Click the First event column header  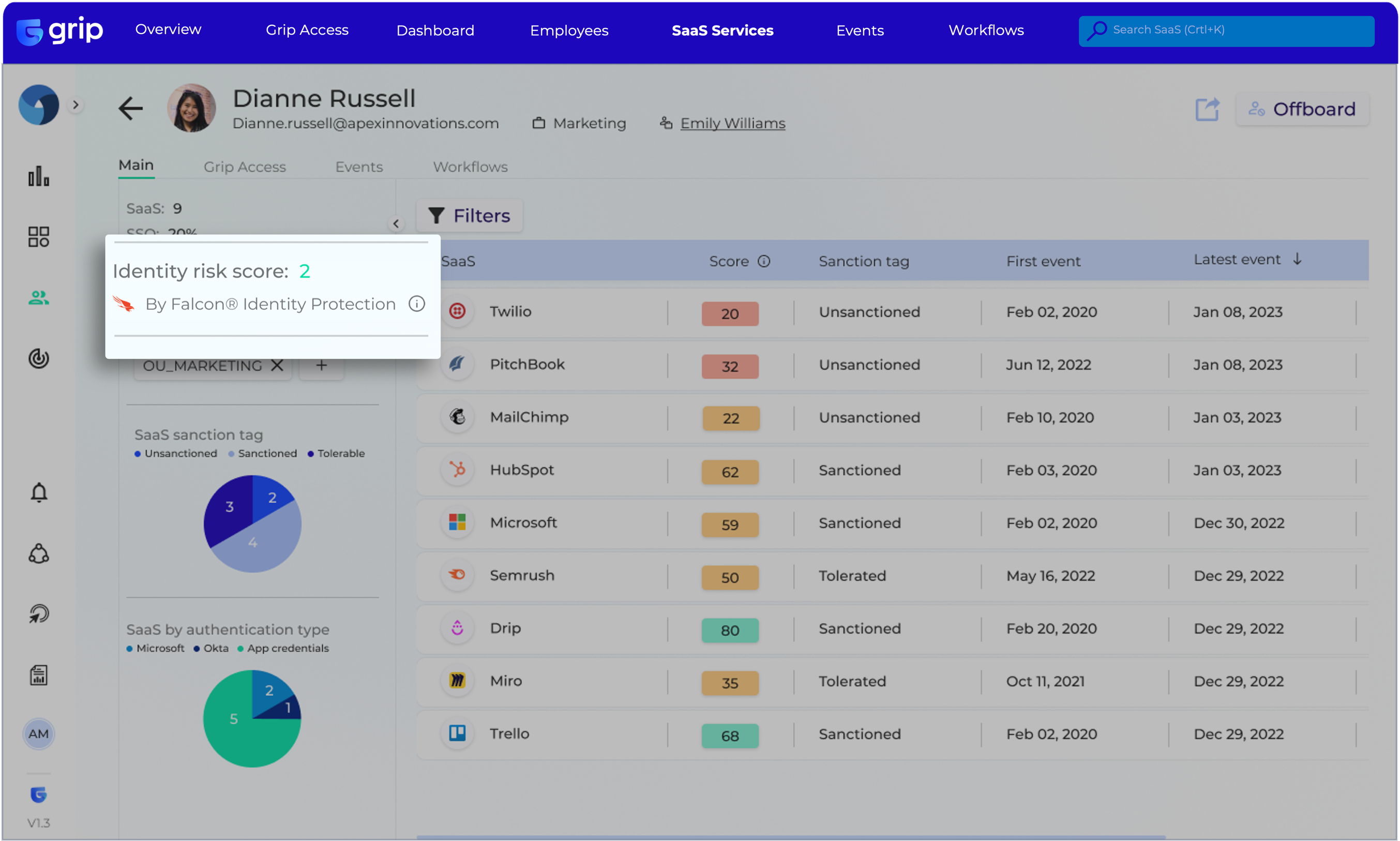pos(1043,261)
